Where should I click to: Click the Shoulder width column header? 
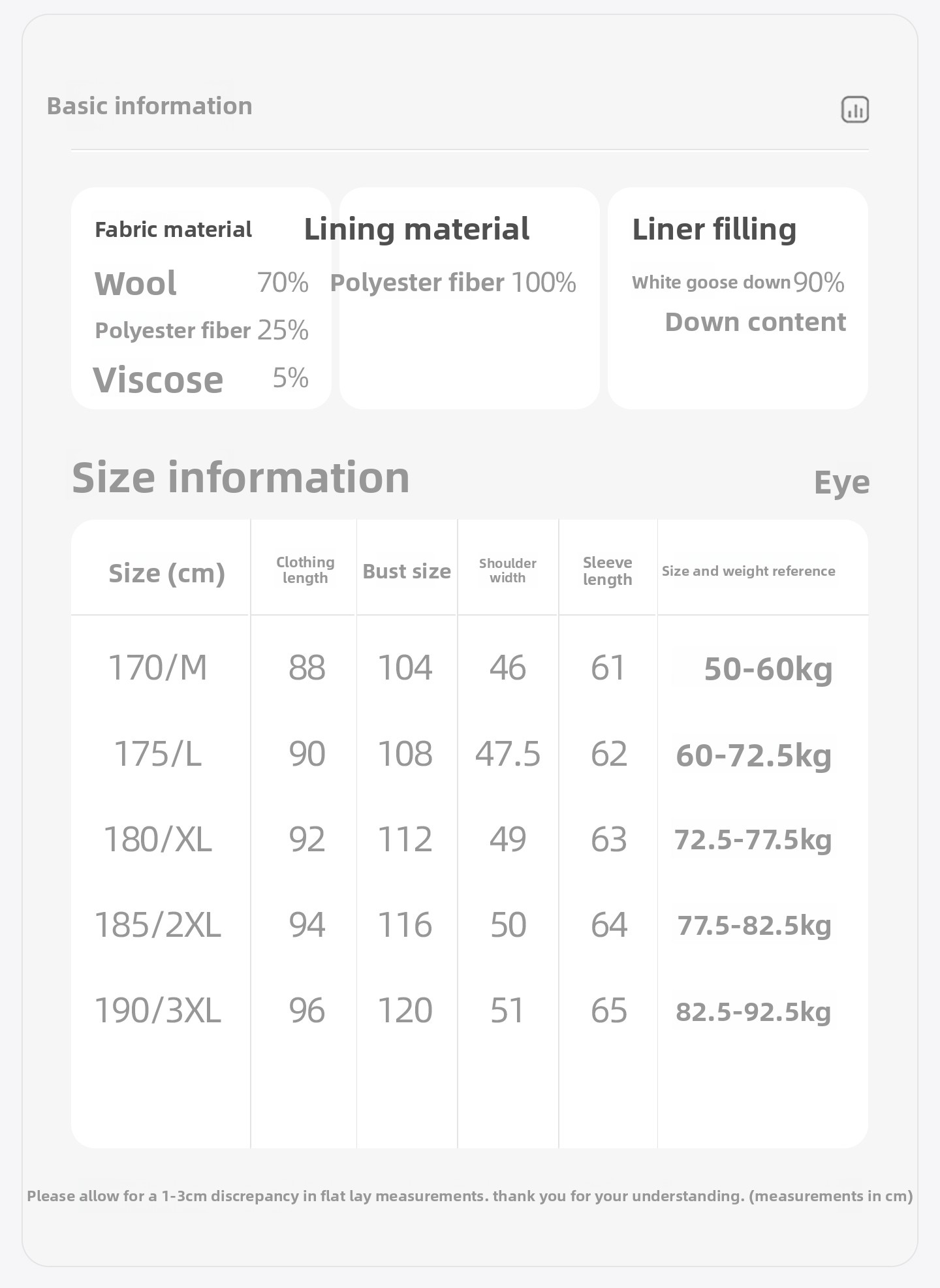tap(507, 570)
